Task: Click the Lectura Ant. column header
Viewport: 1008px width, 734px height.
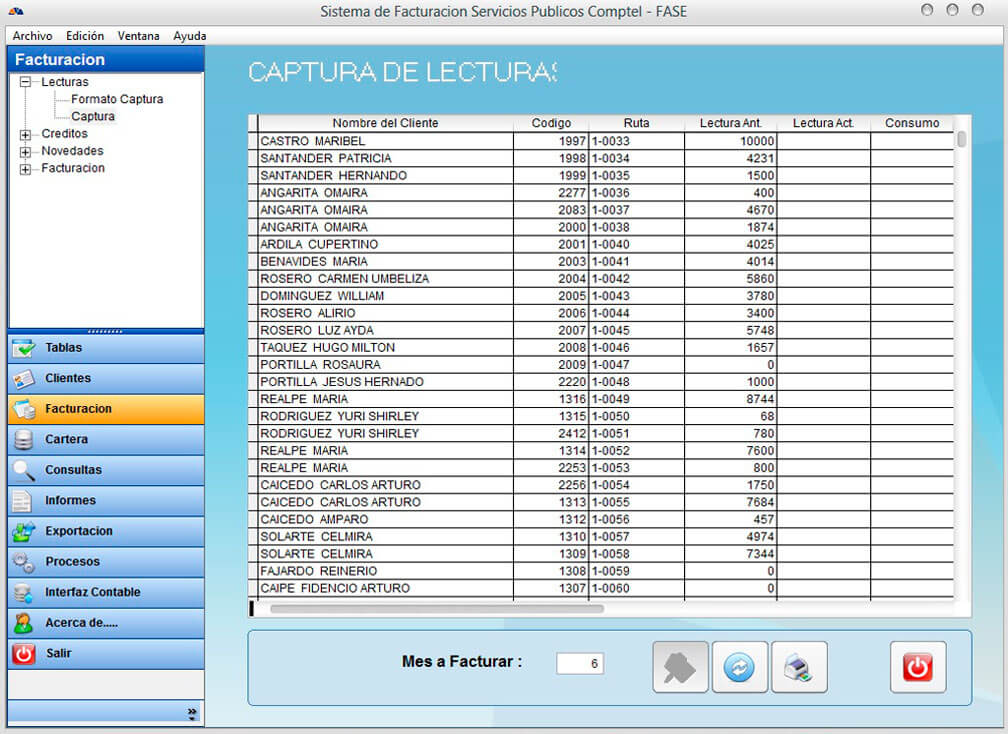Action: click(x=730, y=123)
